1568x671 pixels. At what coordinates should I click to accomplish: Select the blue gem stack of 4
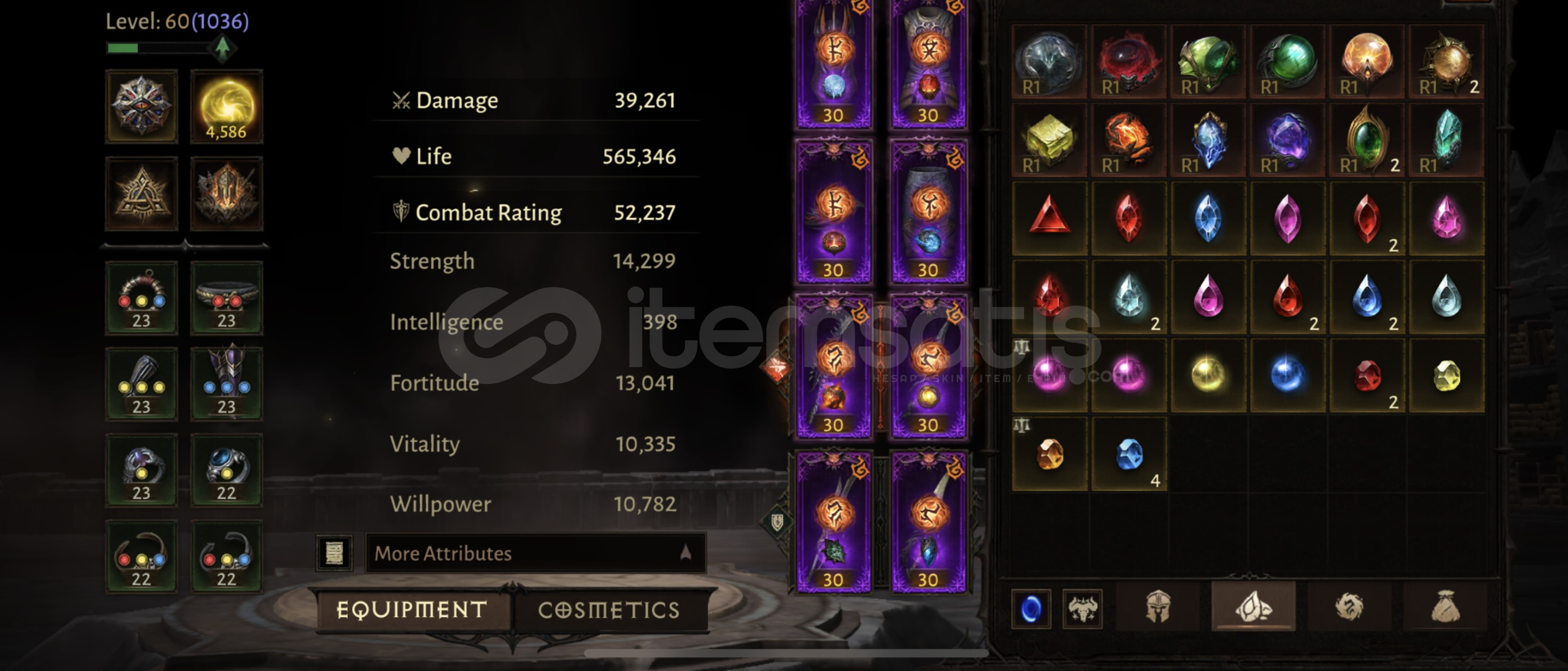click(1129, 454)
